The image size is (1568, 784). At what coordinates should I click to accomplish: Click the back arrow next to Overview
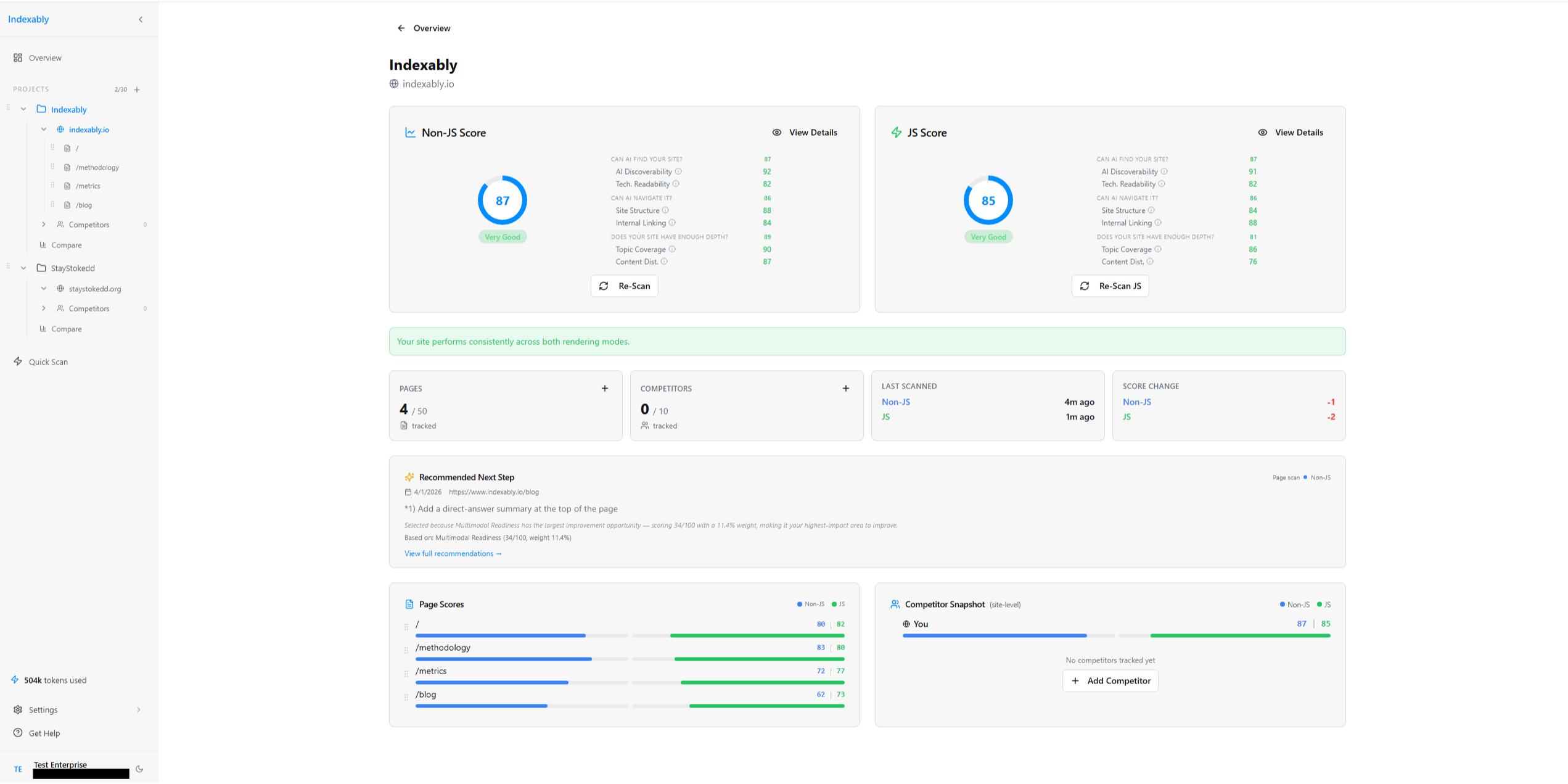pyautogui.click(x=401, y=28)
